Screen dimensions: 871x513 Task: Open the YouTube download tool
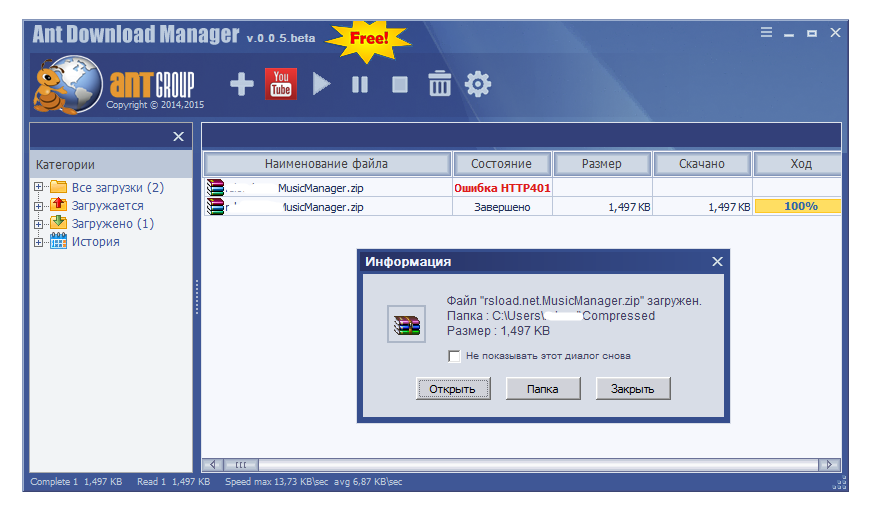[x=281, y=84]
